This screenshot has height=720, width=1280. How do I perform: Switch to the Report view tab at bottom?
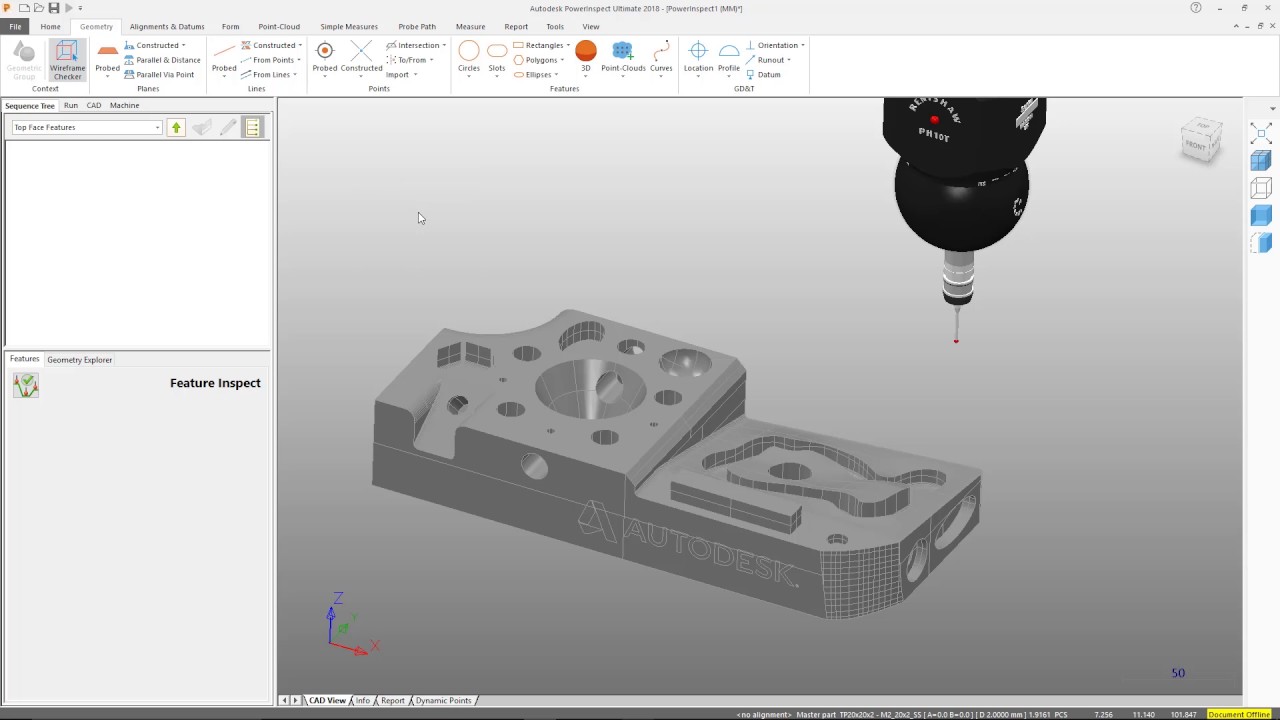pos(392,701)
